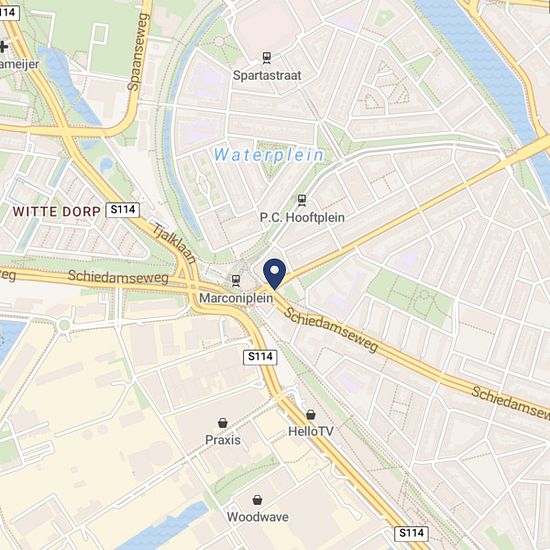Select the Marconiplein metro station icon
The image size is (550, 550).
[x=236, y=281]
